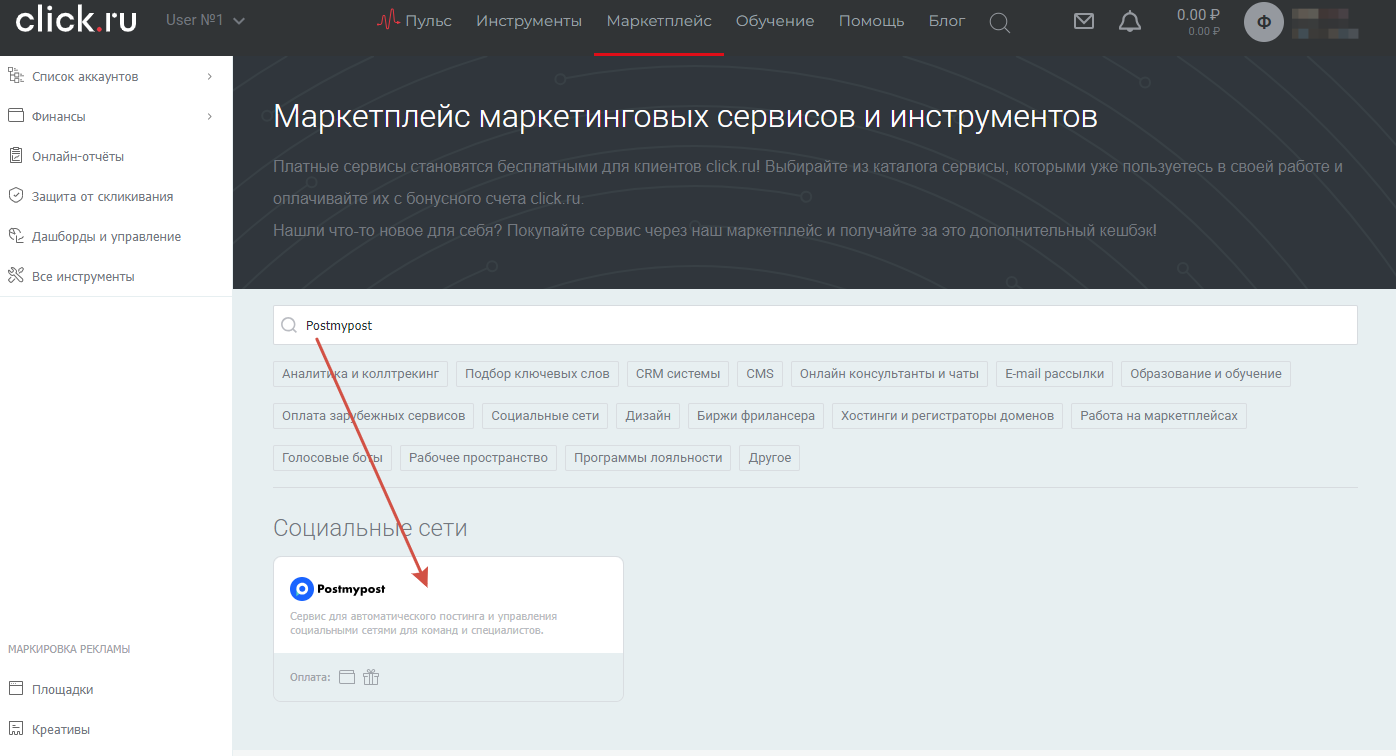Image resolution: width=1396 pixels, height=756 pixels.
Task: Click the Защита от скликивания shield icon
Action: (15, 196)
